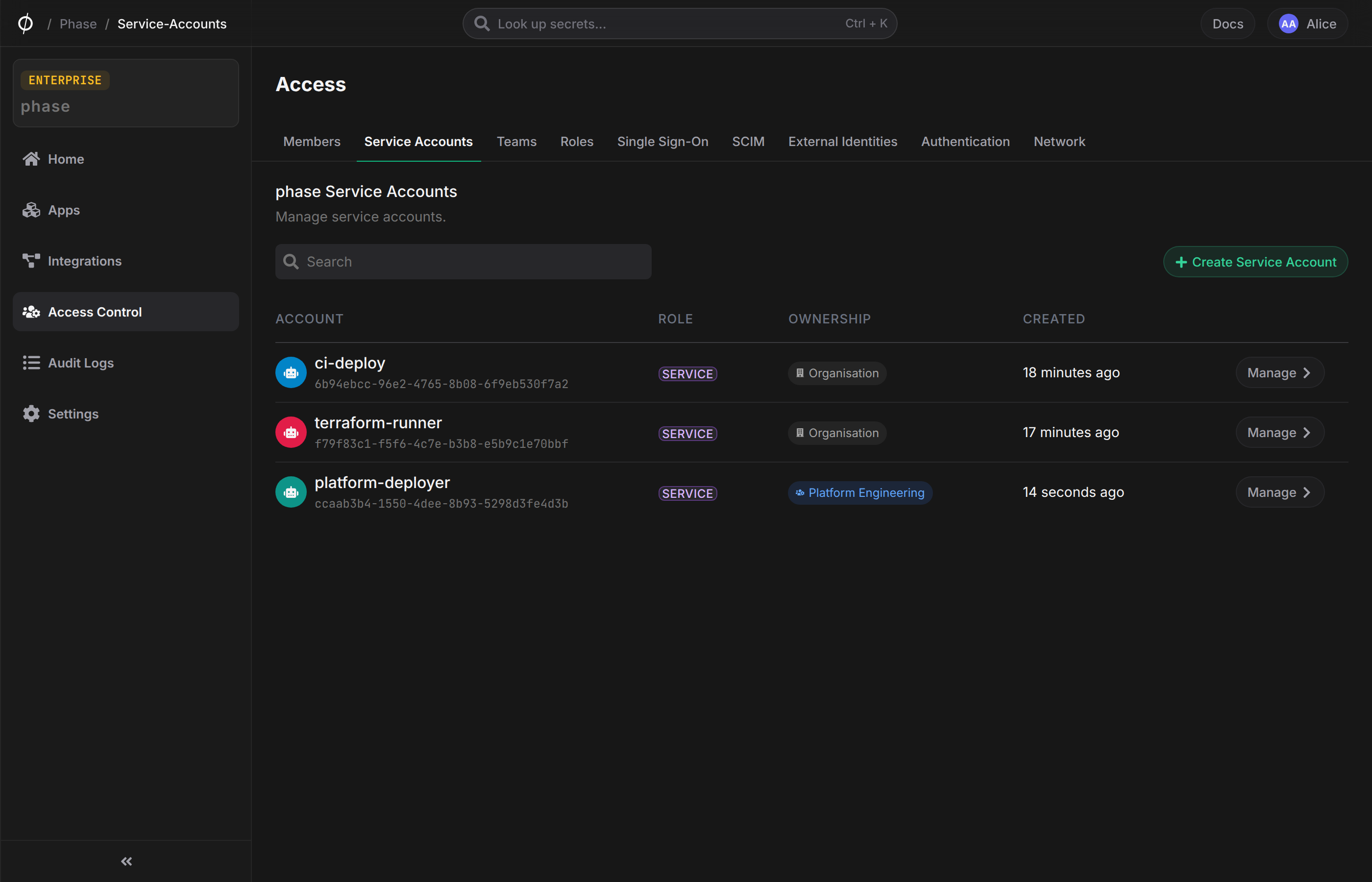
Task: Click ci-deploy ID 6b94ebcc-96e2-4765-8b08-6f9eb530f7a2
Action: click(x=441, y=384)
